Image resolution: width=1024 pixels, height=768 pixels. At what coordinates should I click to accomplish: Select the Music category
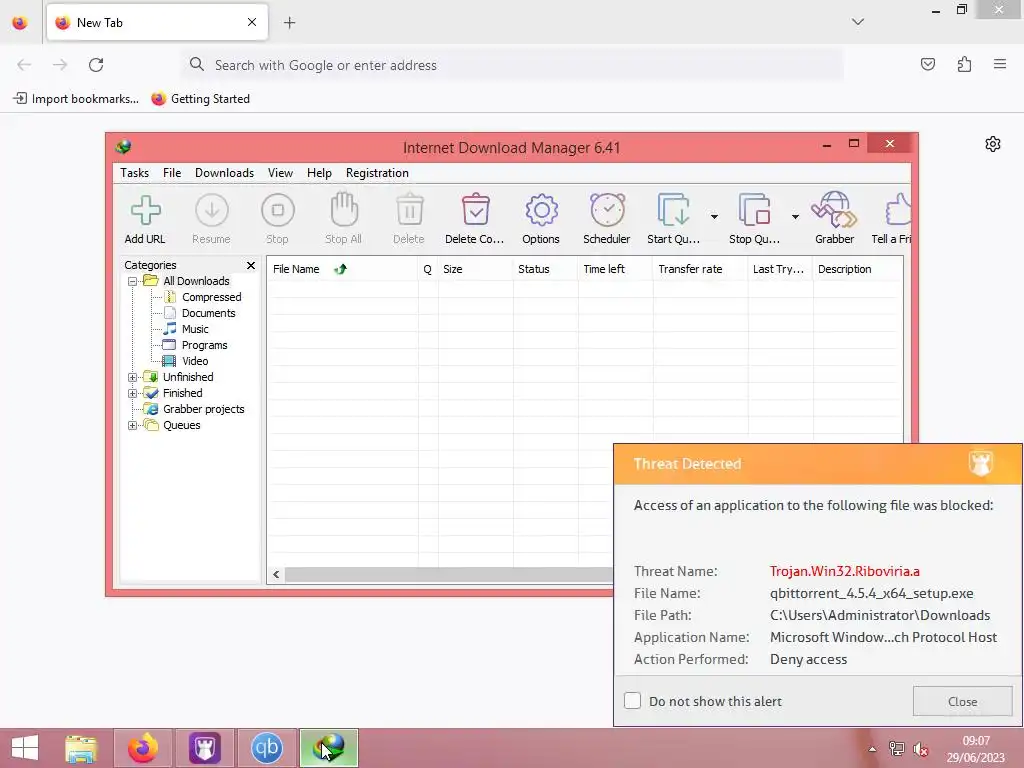tap(195, 329)
